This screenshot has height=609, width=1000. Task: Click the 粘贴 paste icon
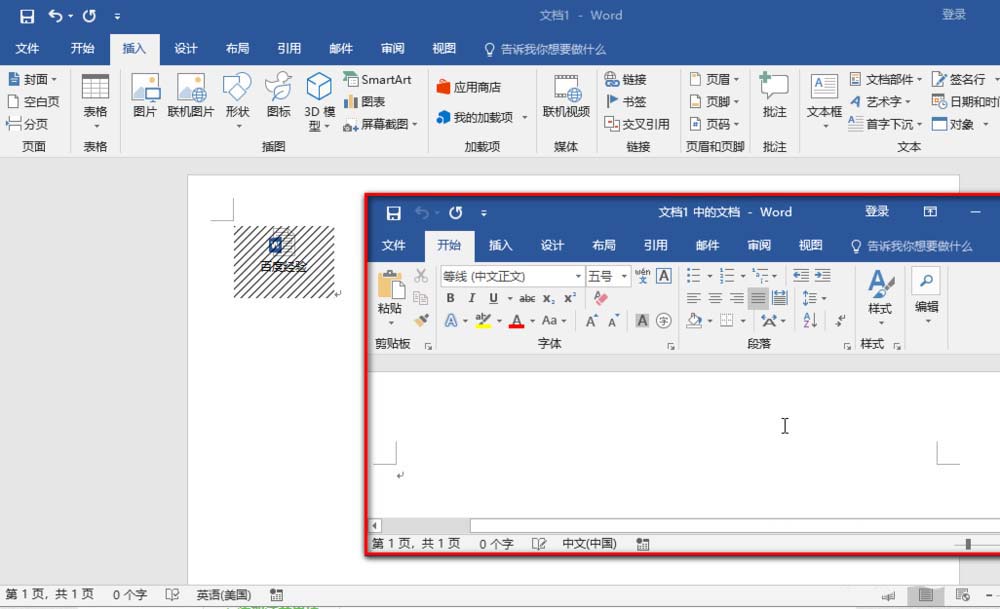[x=390, y=293]
